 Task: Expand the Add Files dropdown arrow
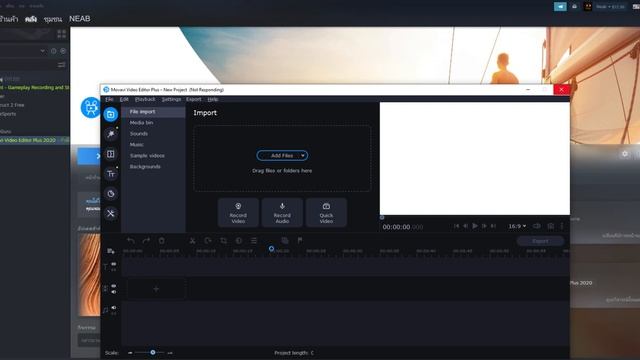pos(303,156)
